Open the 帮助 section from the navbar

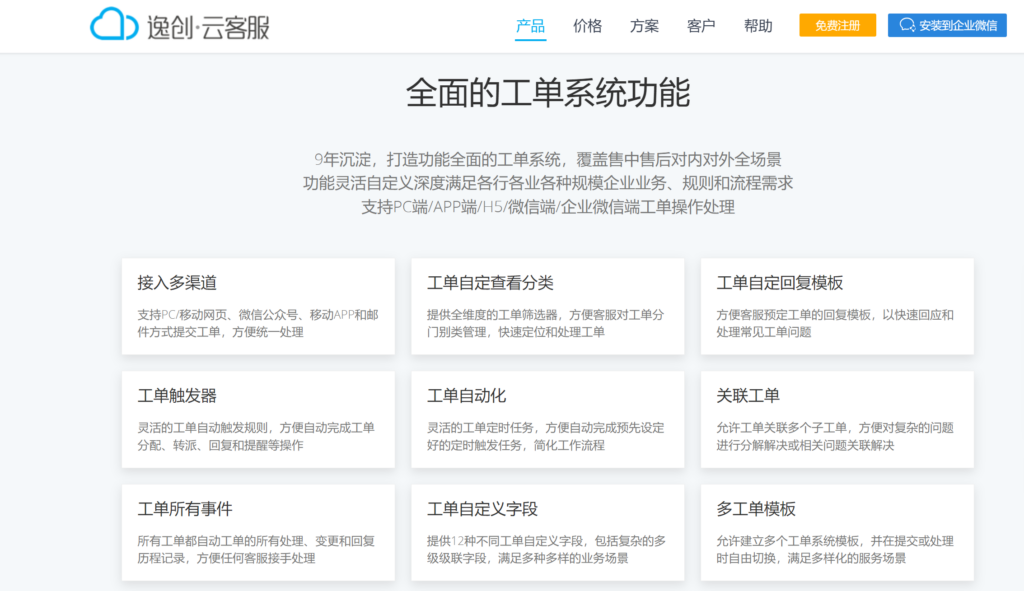pyautogui.click(x=758, y=27)
